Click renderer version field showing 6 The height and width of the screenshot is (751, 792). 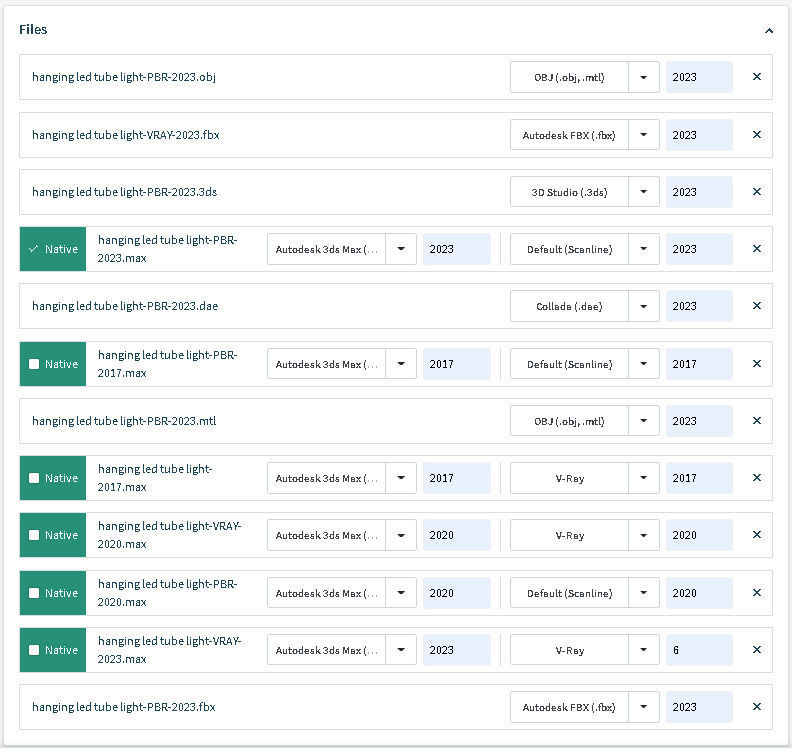(x=698, y=650)
